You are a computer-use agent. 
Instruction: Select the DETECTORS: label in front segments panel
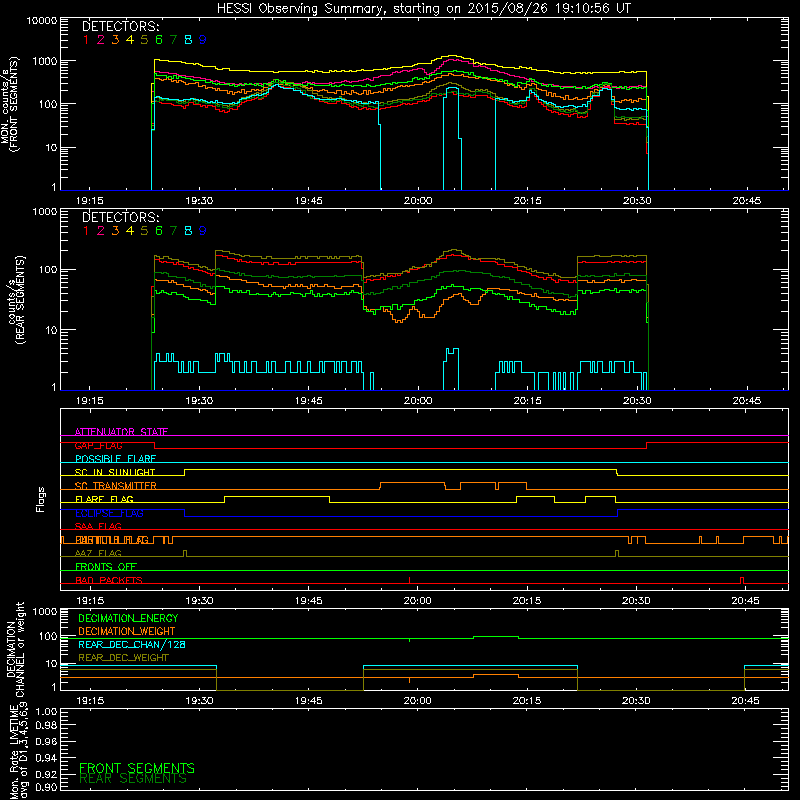(x=121, y=27)
